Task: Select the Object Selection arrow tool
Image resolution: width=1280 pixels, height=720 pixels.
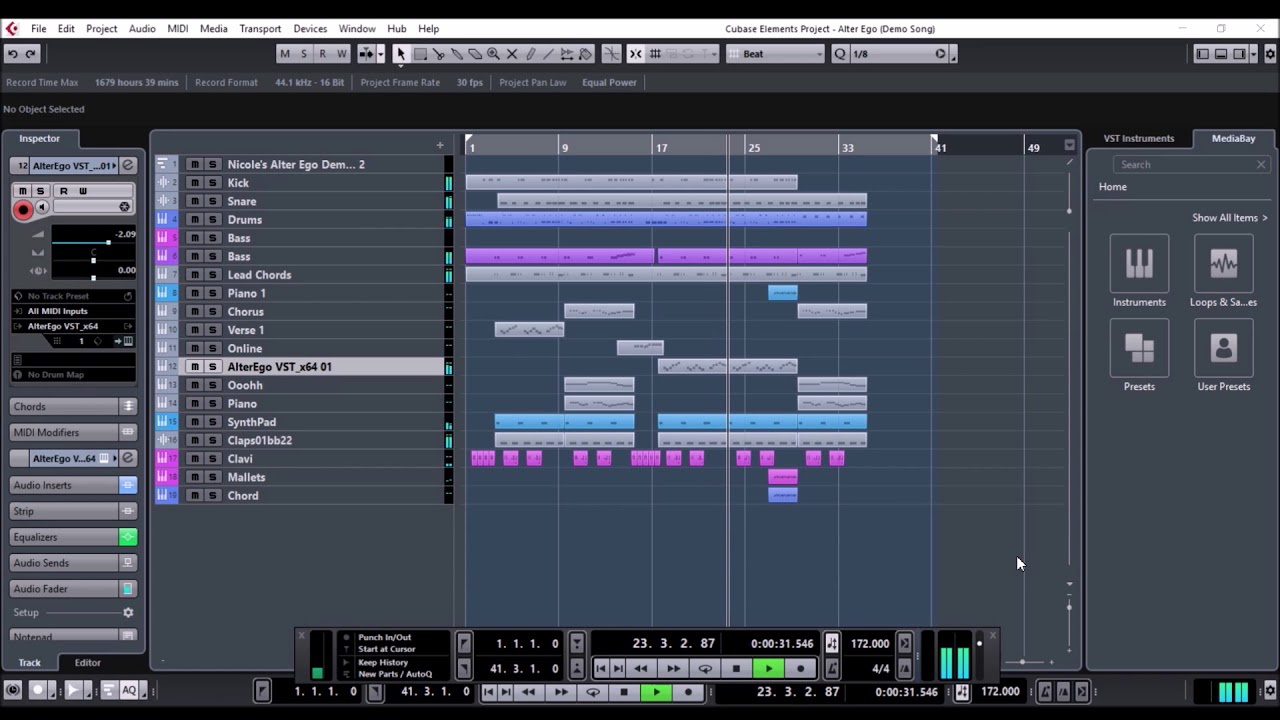Action: (x=400, y=54)
